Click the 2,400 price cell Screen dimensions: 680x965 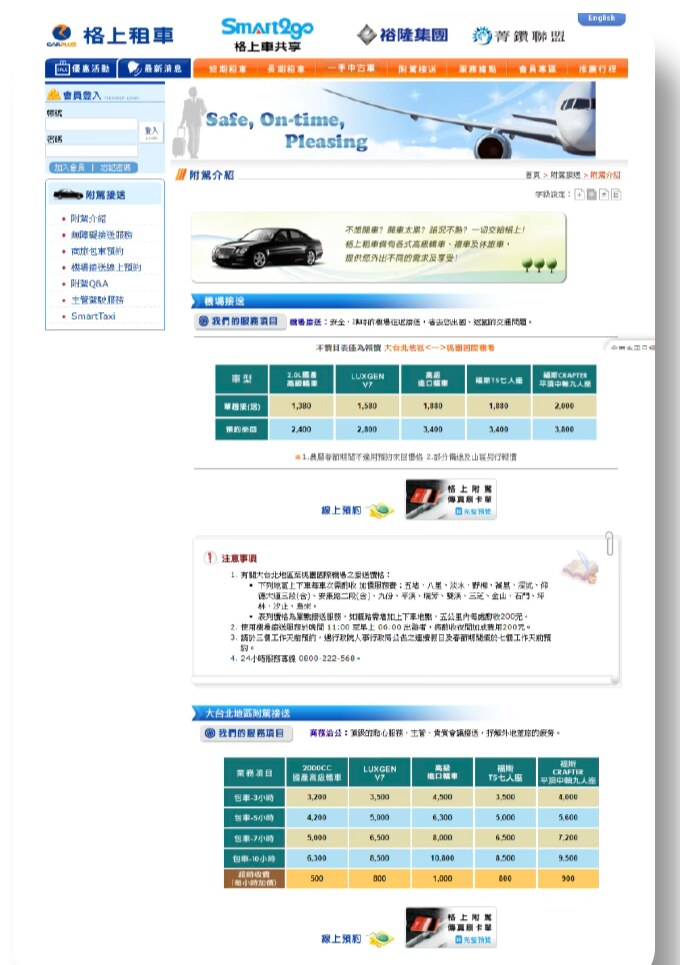tap(302, 429)
